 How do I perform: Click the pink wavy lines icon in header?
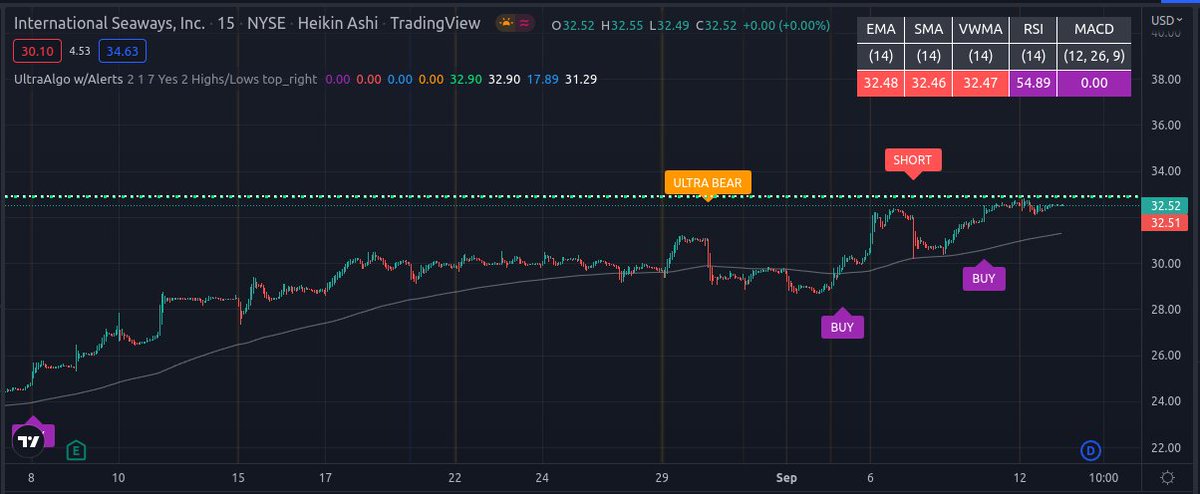(527, 23)
